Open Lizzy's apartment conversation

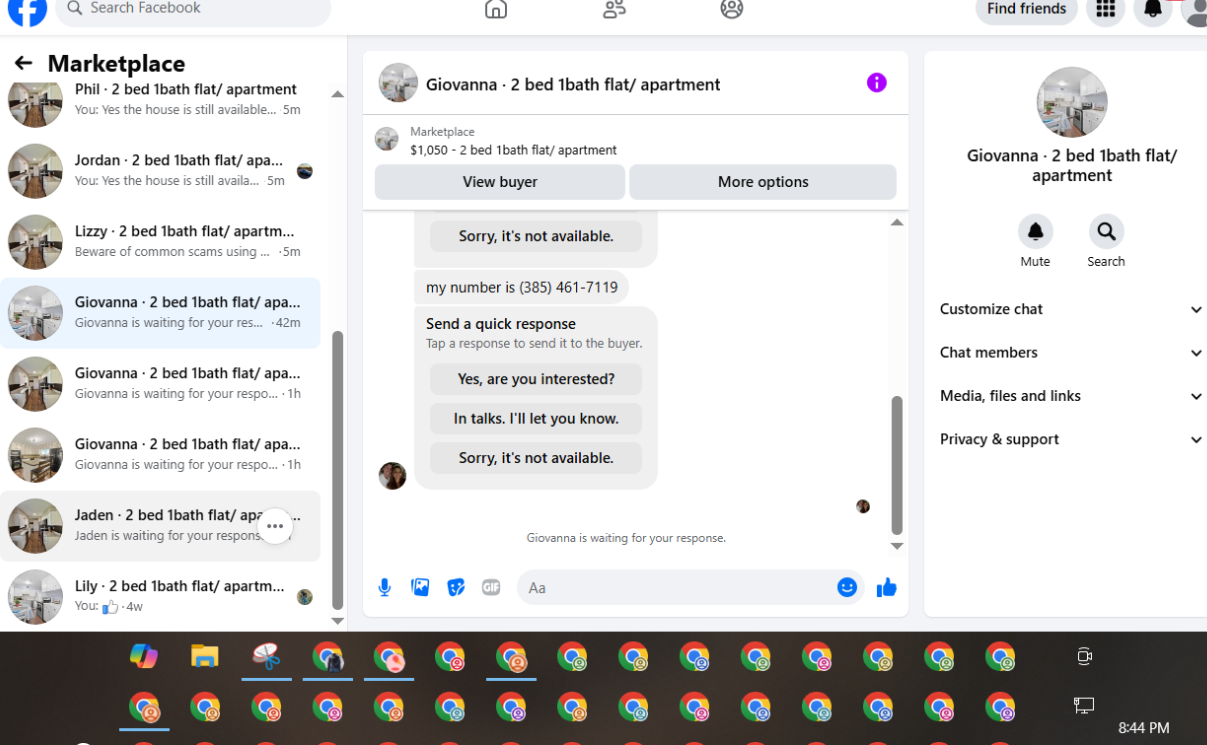(160, 242)
